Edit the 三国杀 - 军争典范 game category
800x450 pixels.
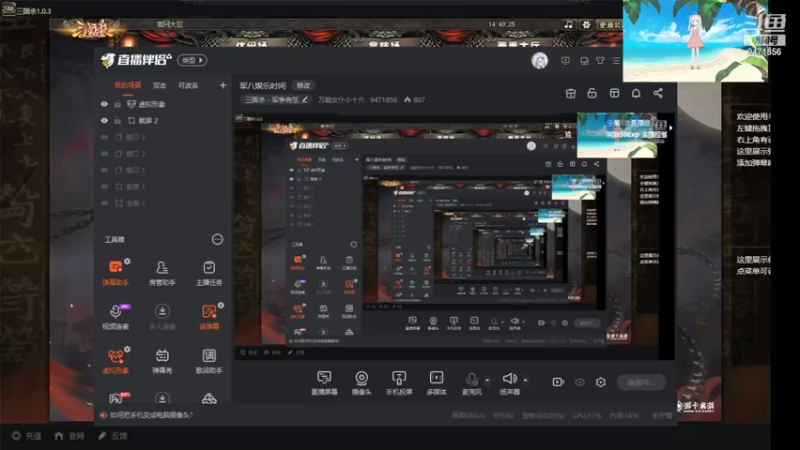click(x=276, y=99)
